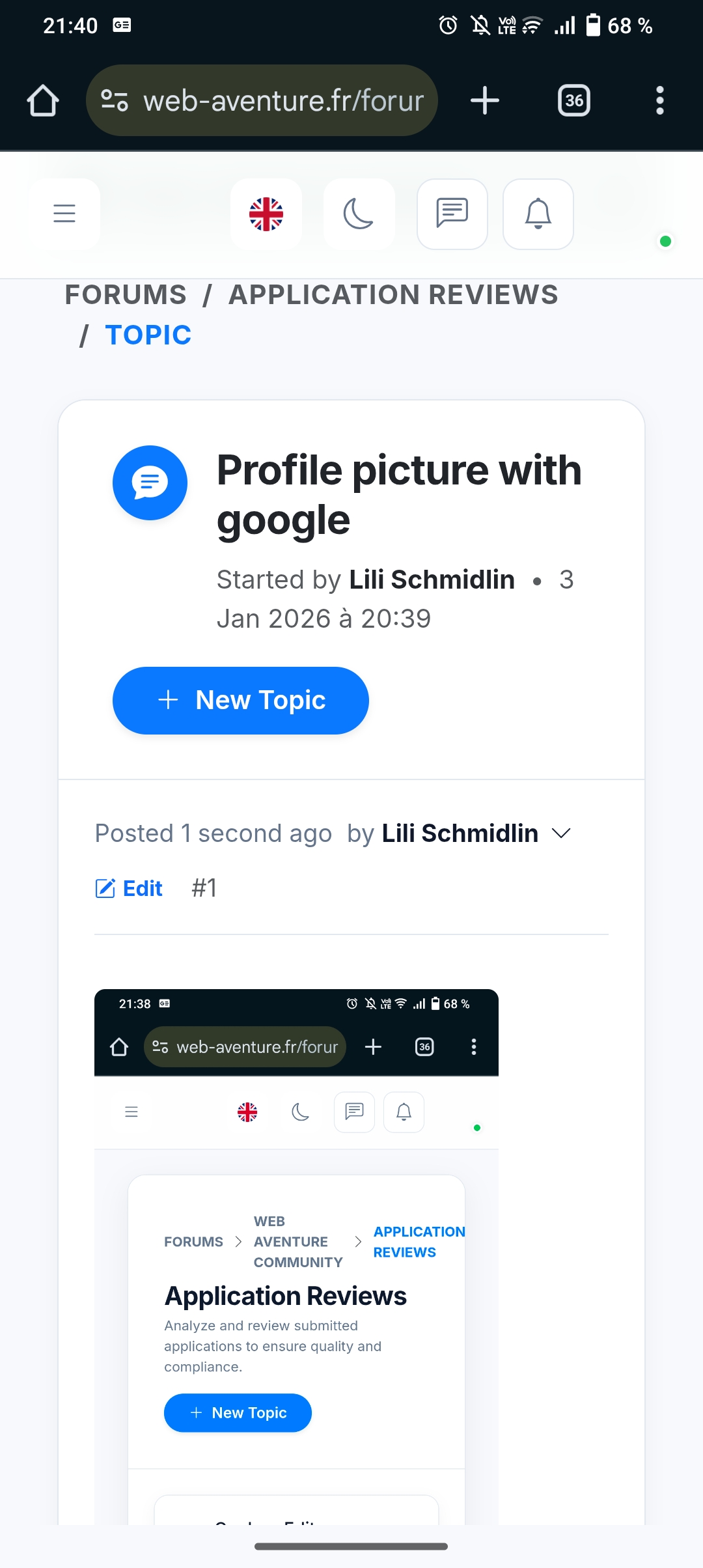Tap the browser home icon
The width and height of the screenshot is (703, 1568).
tap(43, 101)
